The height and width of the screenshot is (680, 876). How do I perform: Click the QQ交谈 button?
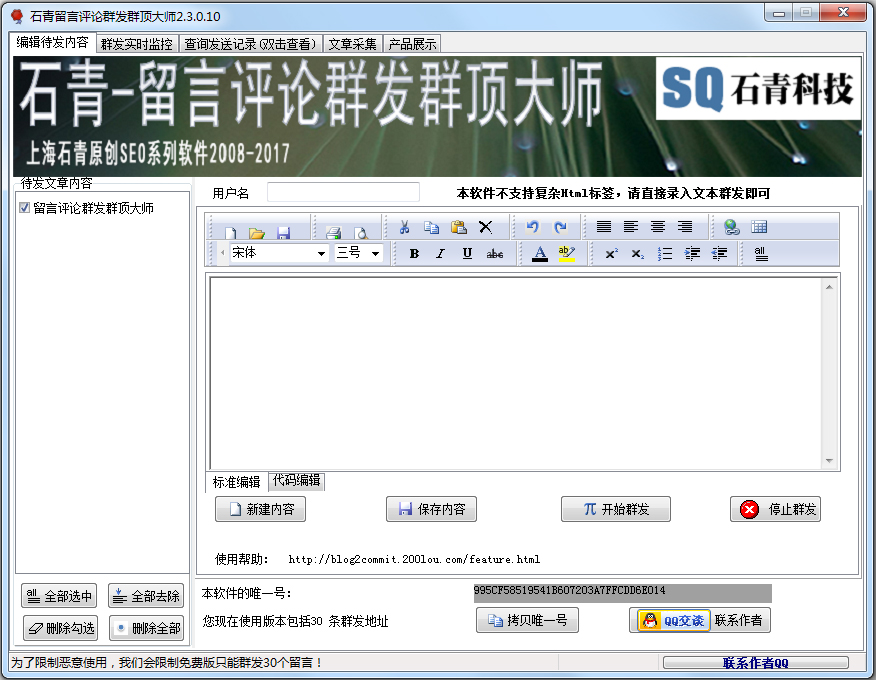[x=674, y=620]
